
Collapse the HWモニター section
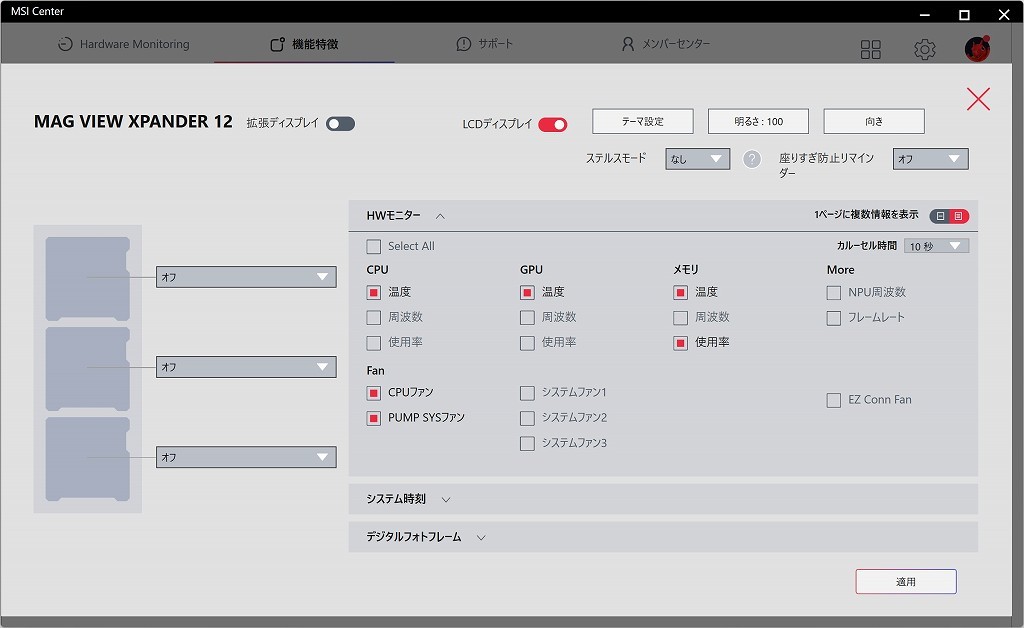[x=440, y=216]
